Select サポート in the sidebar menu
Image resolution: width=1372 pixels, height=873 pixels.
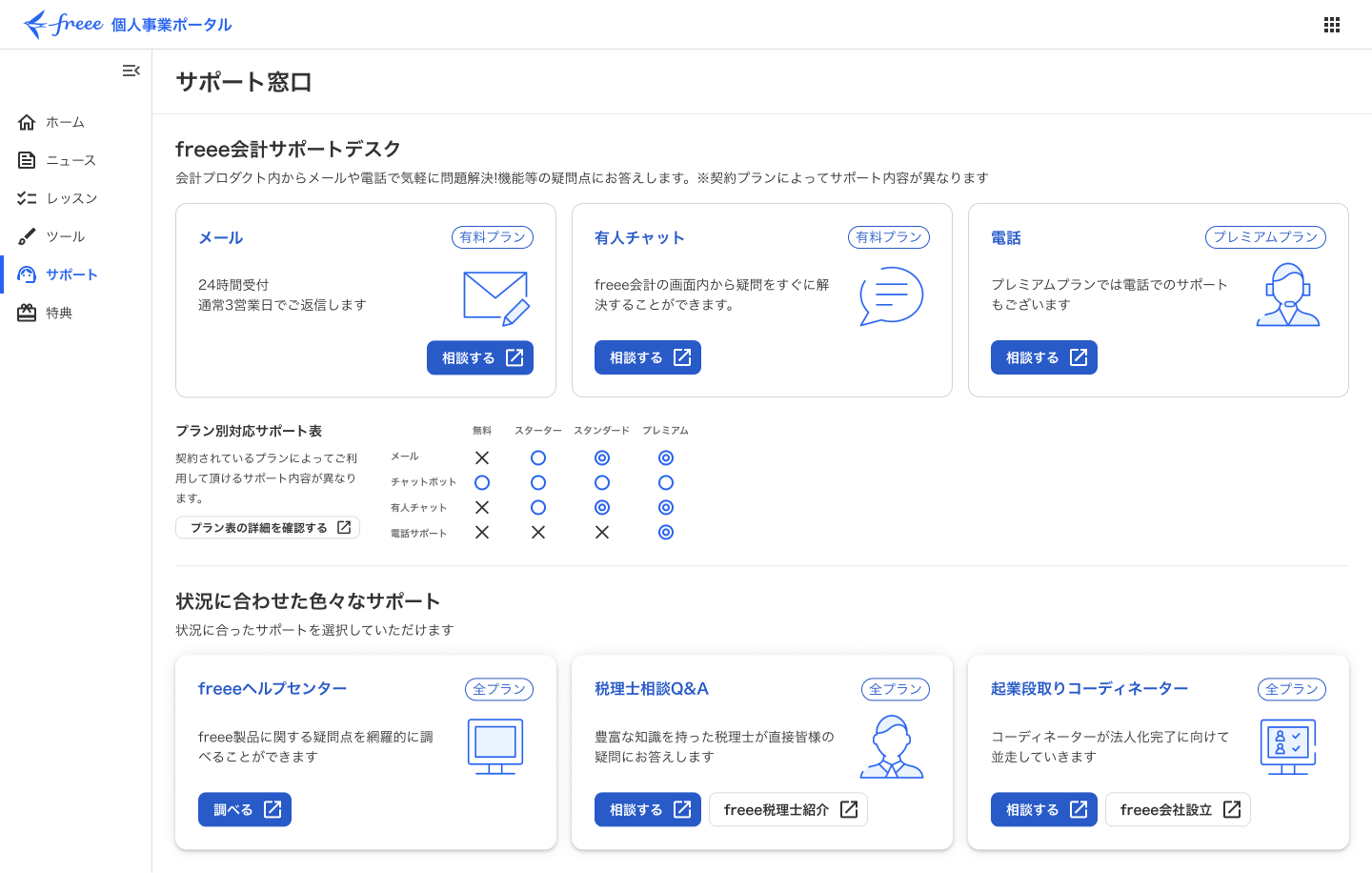pyautogui.click(x=76, y=274)
